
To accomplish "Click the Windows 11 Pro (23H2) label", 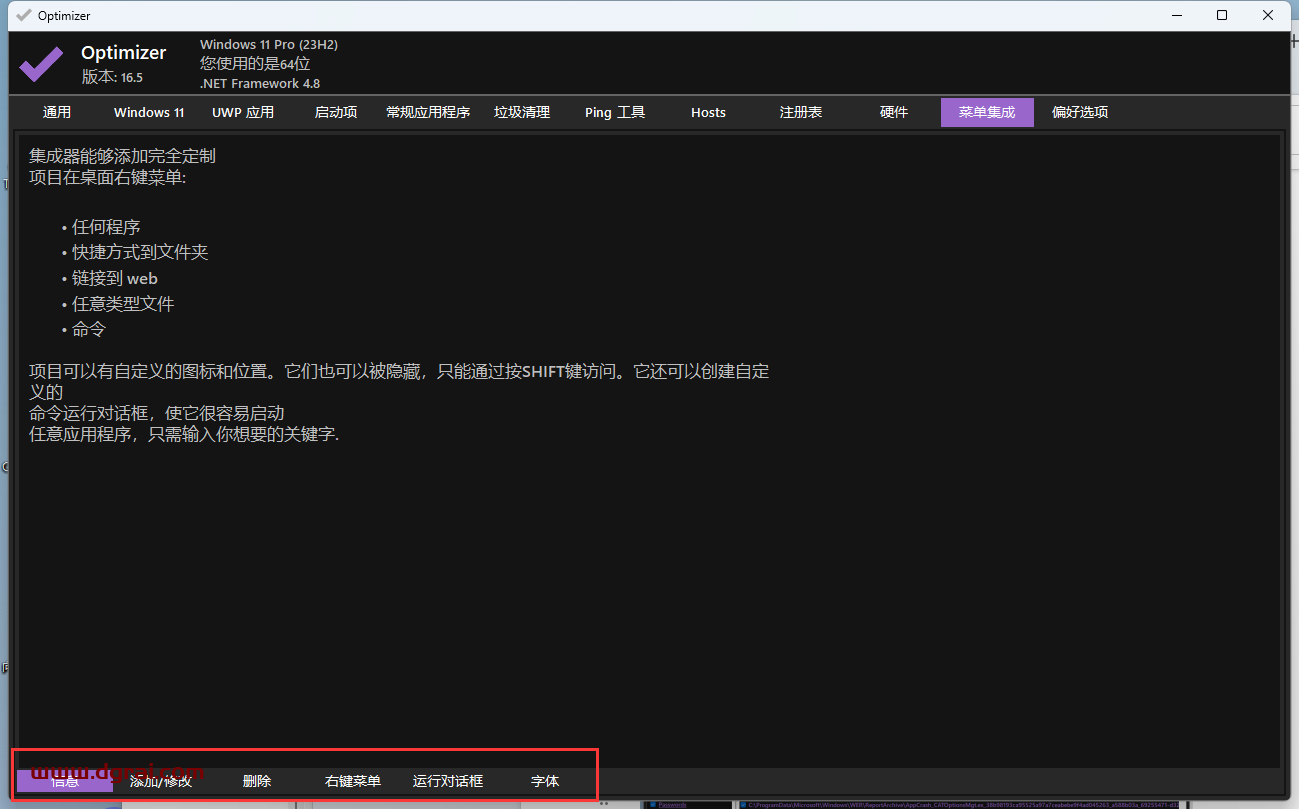I will [269, 45].
